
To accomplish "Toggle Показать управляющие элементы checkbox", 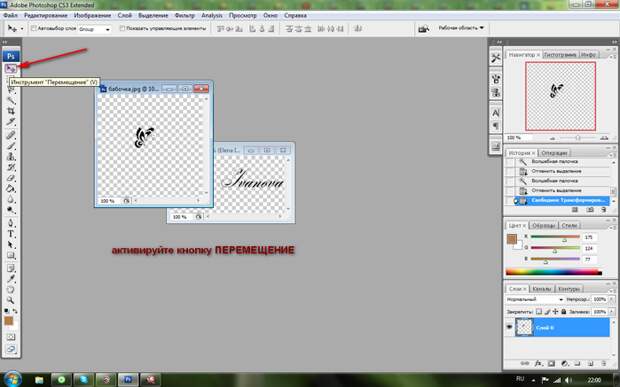I will (x=122, y=28).
